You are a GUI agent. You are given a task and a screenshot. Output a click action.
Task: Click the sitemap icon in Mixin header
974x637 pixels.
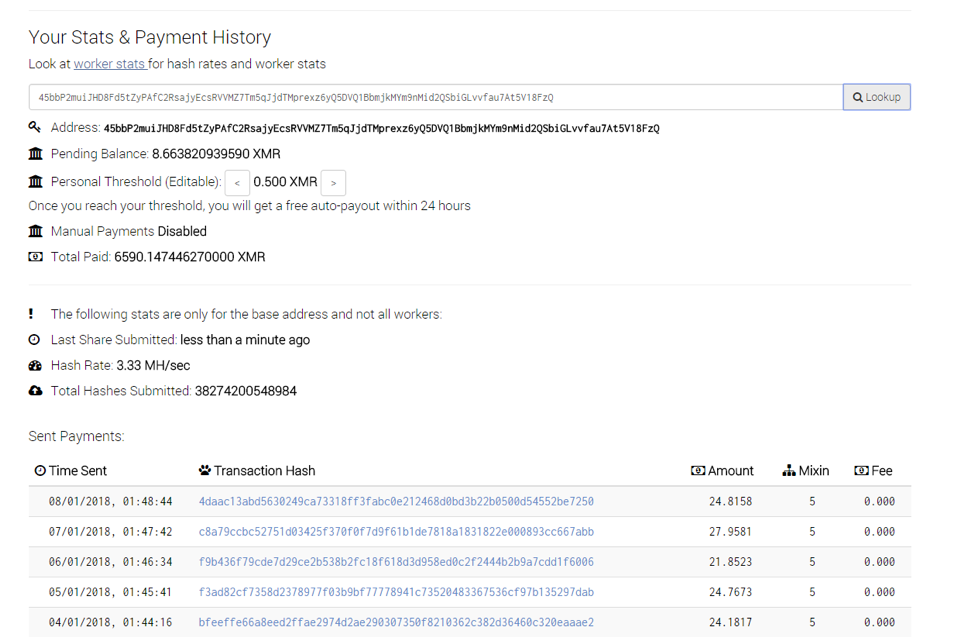[789, 470]
